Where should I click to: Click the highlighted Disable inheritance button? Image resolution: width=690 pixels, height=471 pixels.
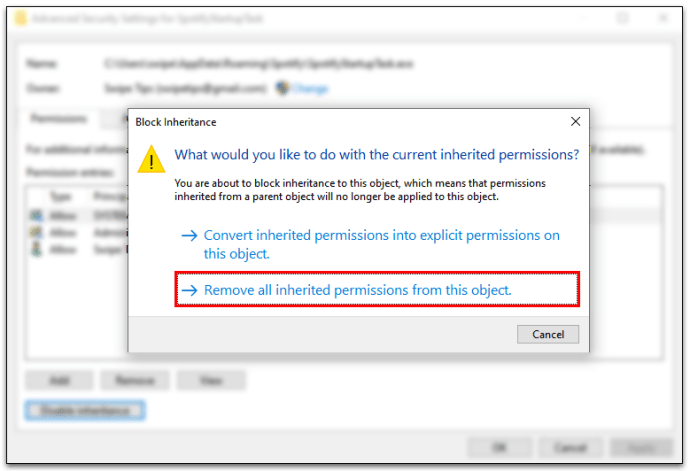(x=85, y=410)
